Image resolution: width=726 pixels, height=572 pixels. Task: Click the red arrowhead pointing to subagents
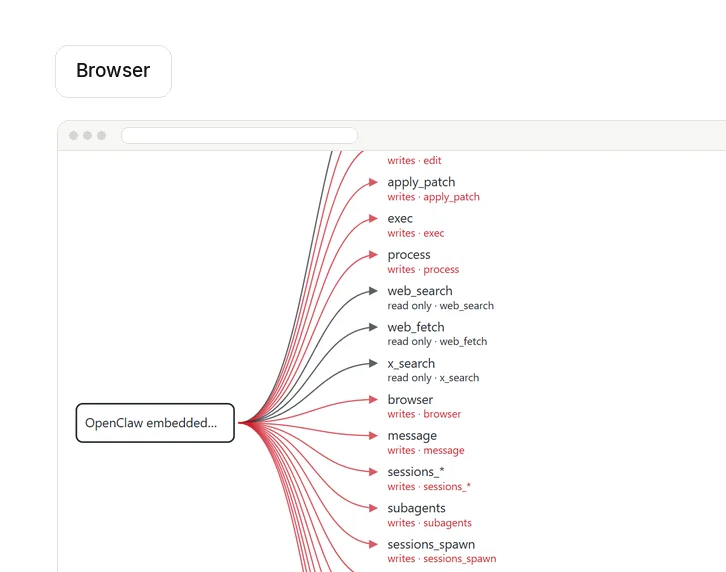pos(373,508)
